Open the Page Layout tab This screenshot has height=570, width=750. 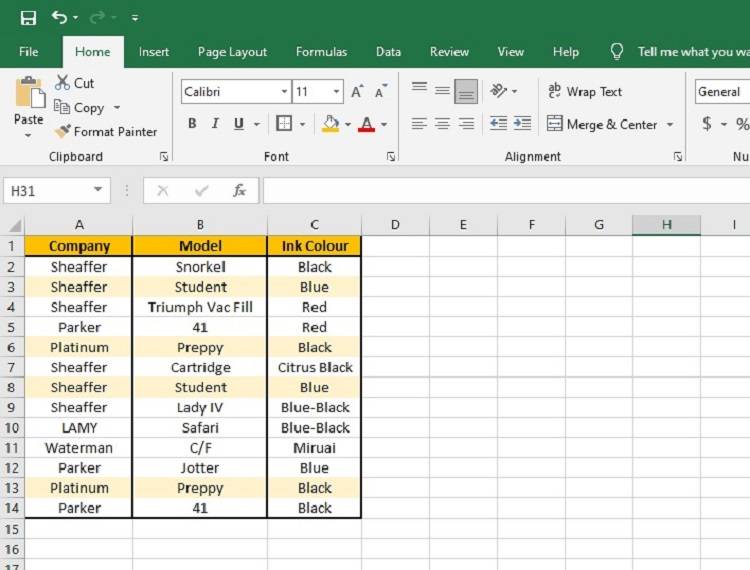pyautogui.click(x=232, y=52)
